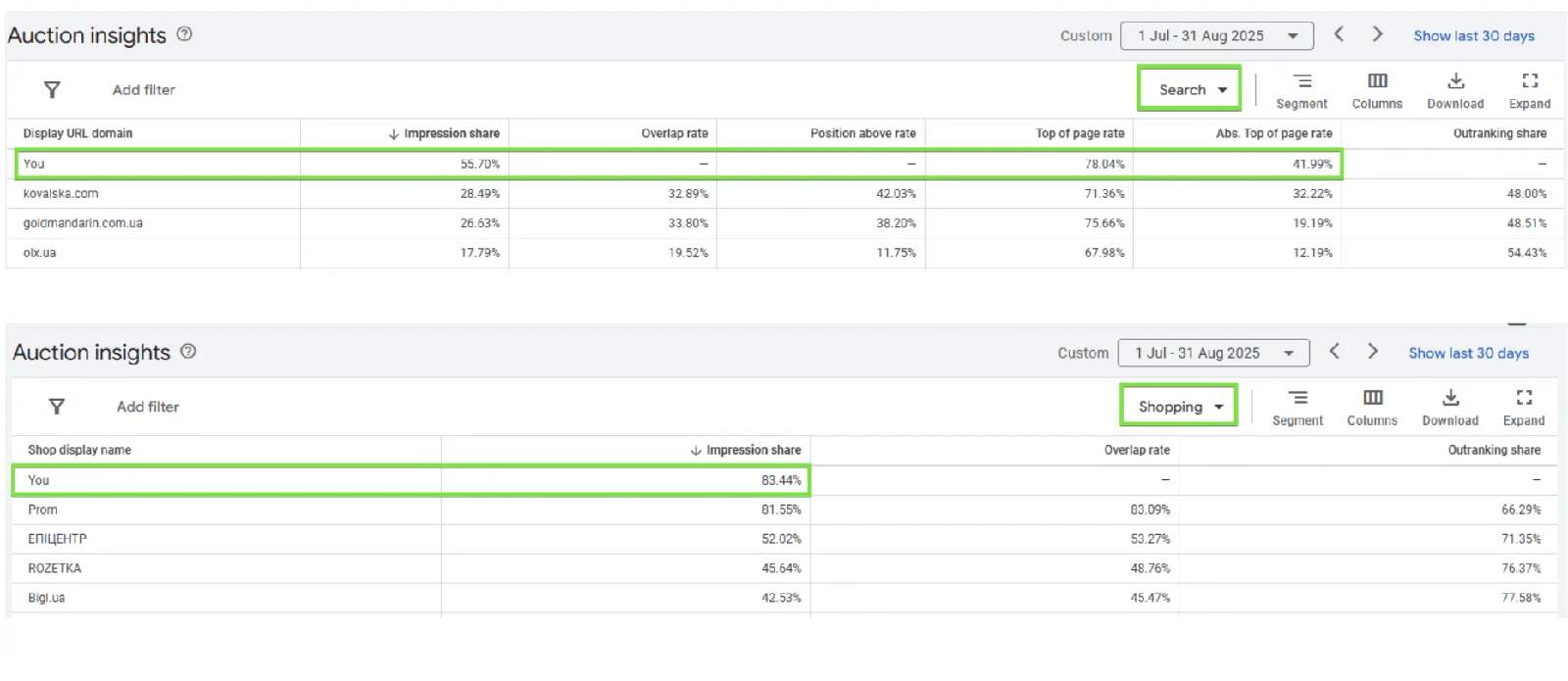The image size is (1568, 681).
Task: Download the Shopping auction insights table
Action: pos(1450,408)
